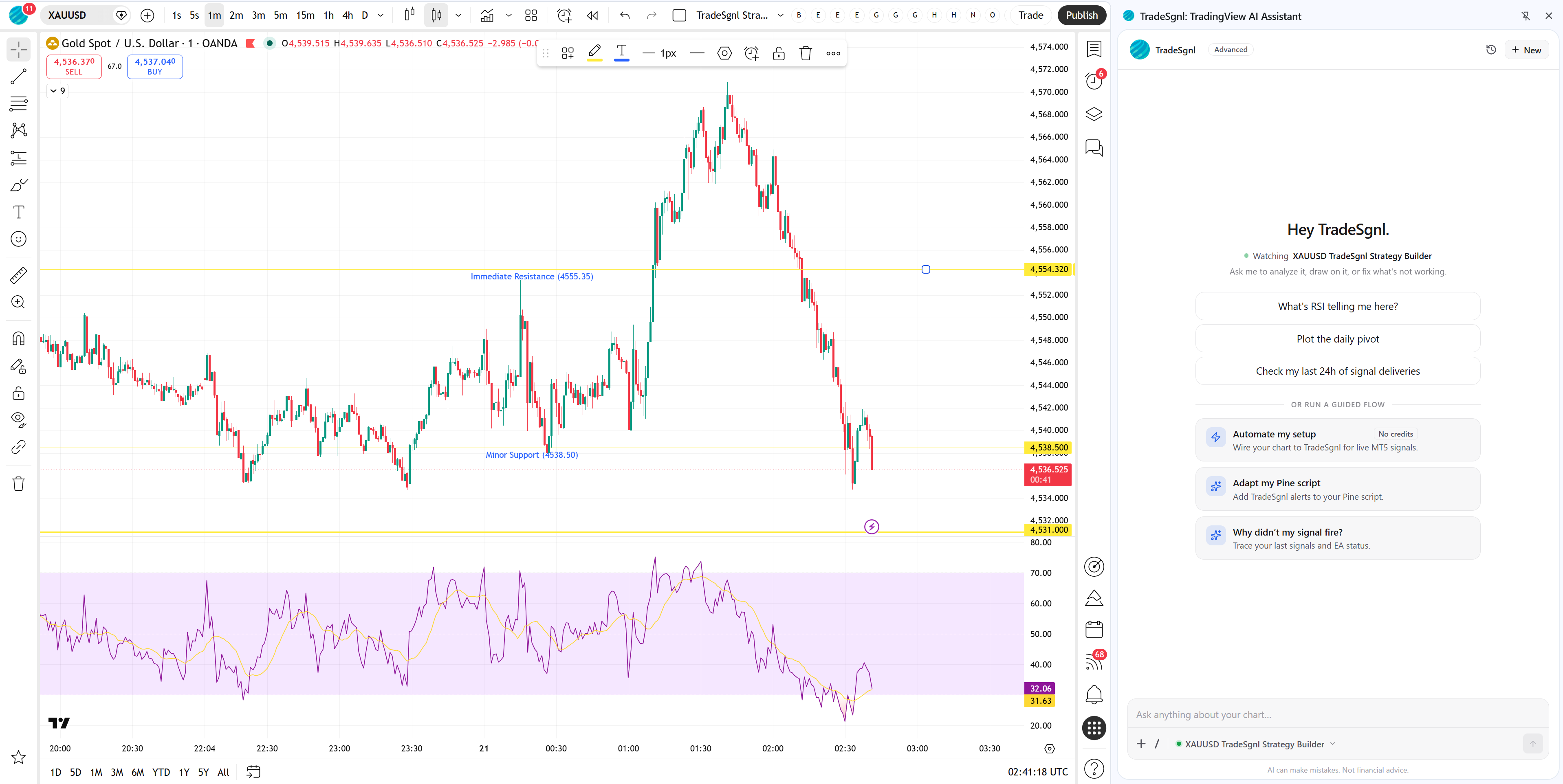
Task: Toggle lock all drawing tools
Action: click(x=18, y=393)
